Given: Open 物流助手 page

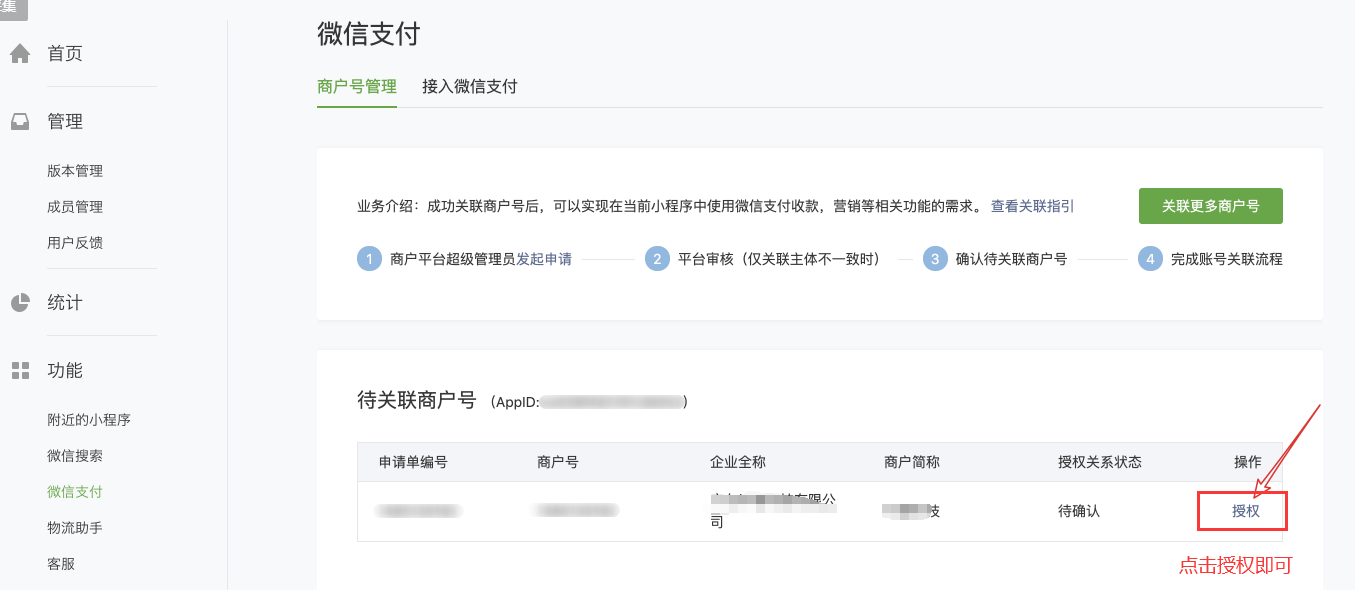Looking at the screenshot, I should [75, 528].
